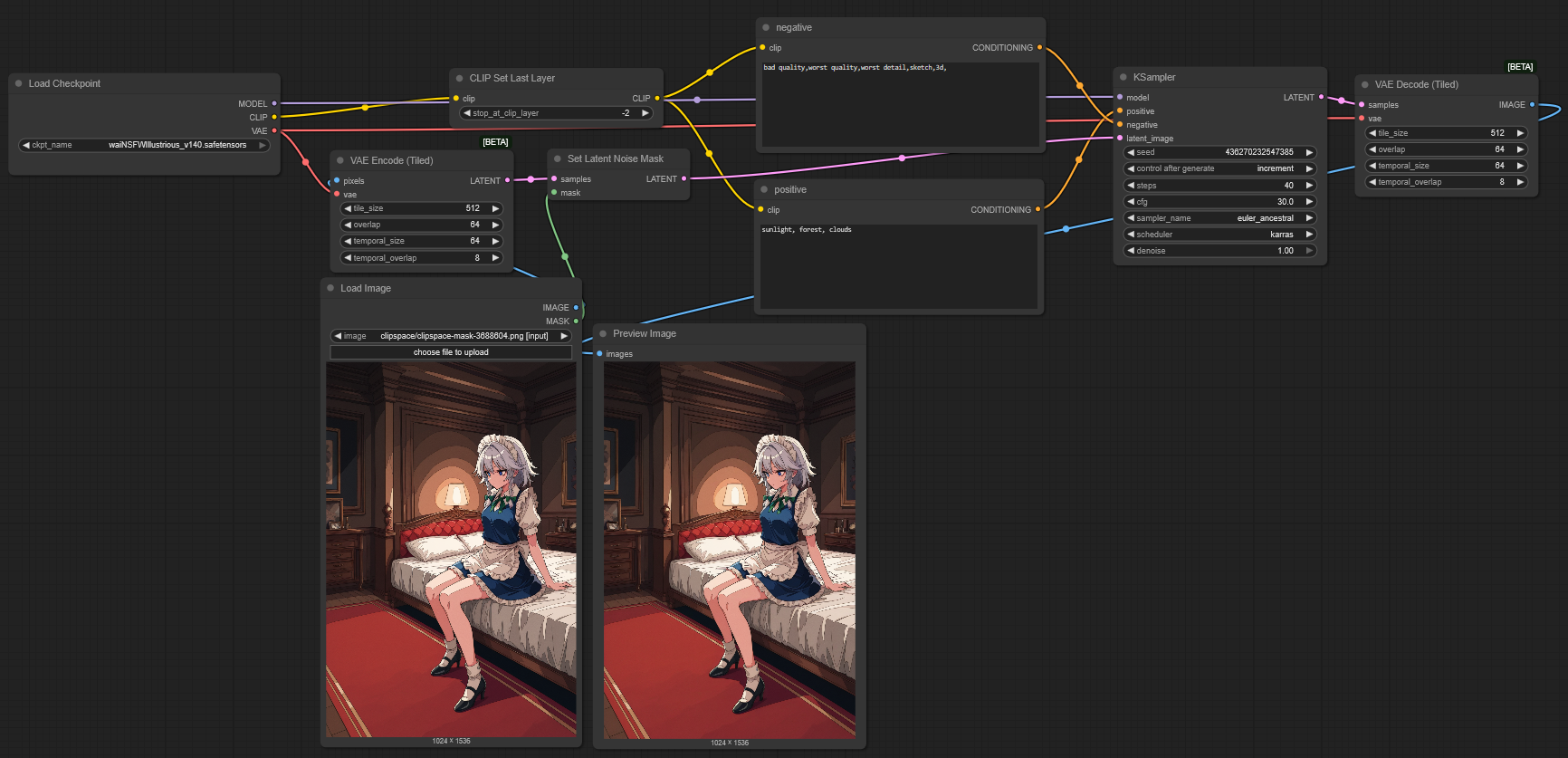Increase VAE Decode tile_size with right arrow

click(x=1521, y=133)
